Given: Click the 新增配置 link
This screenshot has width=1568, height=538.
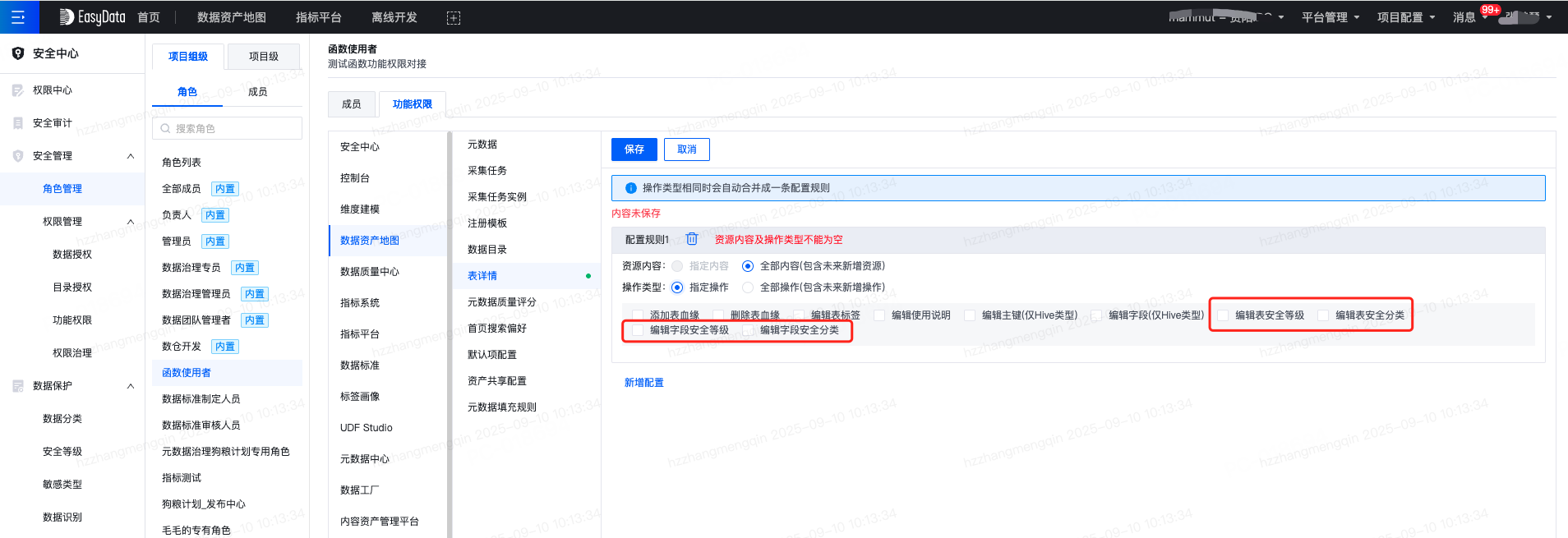Looking at the screenshot, I should click(x=643, y=383).
